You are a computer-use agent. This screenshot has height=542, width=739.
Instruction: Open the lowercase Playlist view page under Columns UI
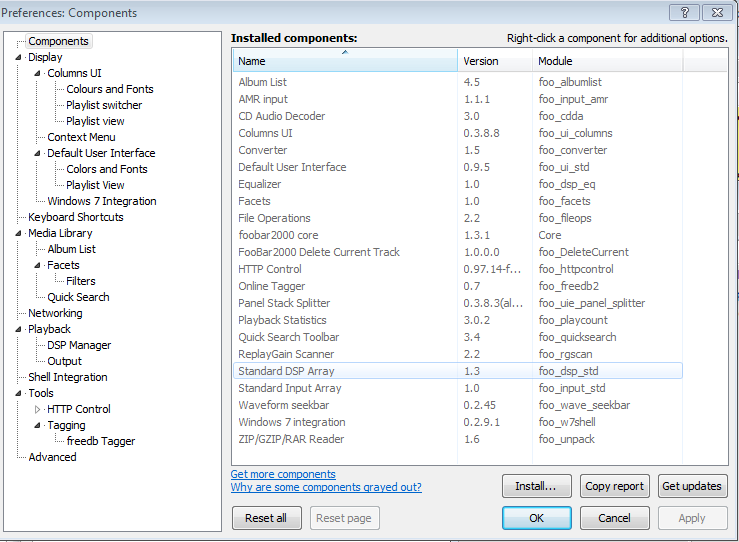pos(95,122)
